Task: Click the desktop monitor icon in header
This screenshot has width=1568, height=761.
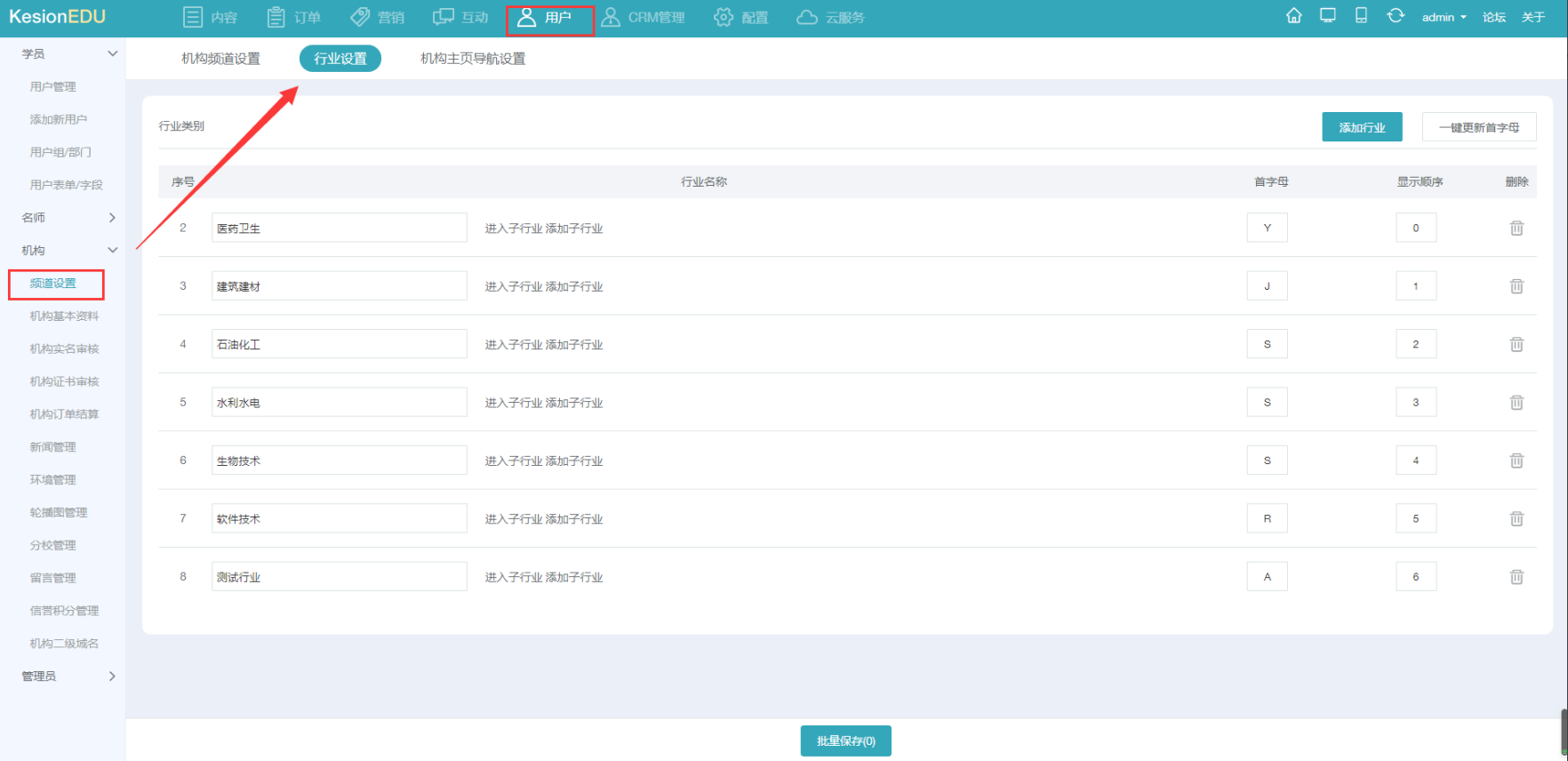Action: pyautogui.click(x=1328, y=16)
